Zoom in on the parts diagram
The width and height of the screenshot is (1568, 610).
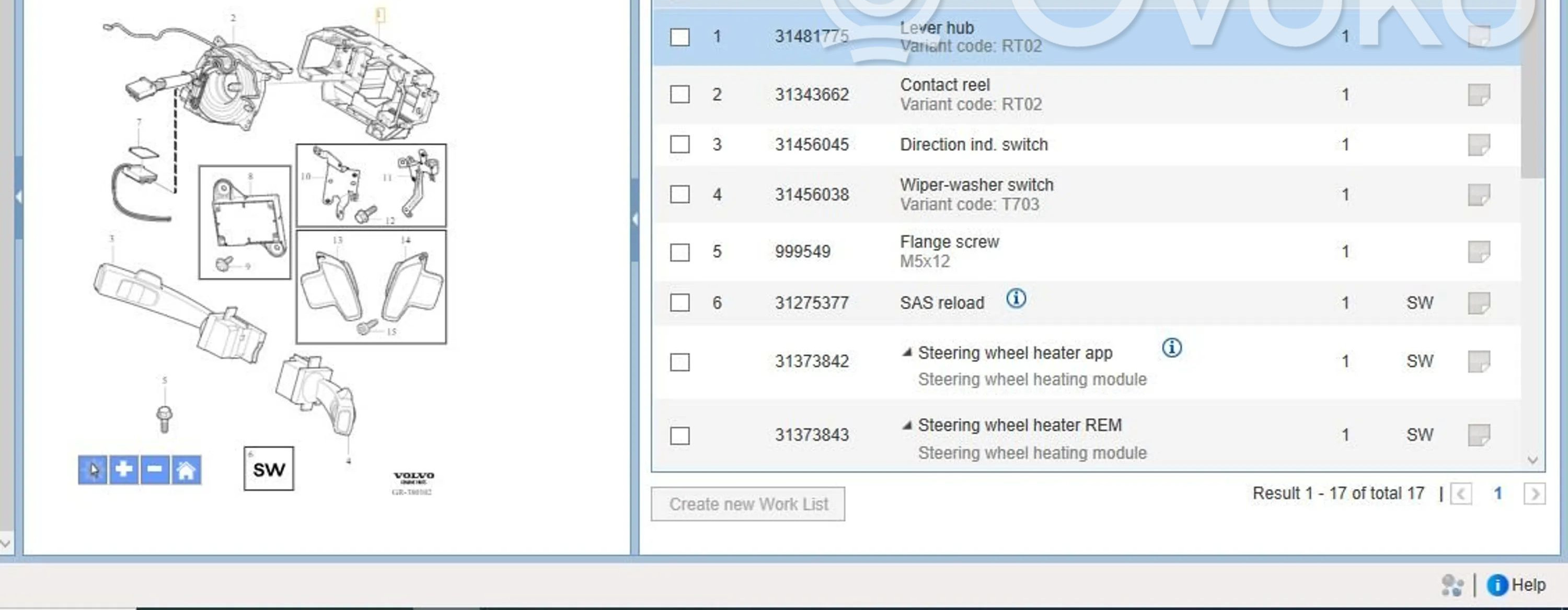pyautogui.click(x=123, y=470)
